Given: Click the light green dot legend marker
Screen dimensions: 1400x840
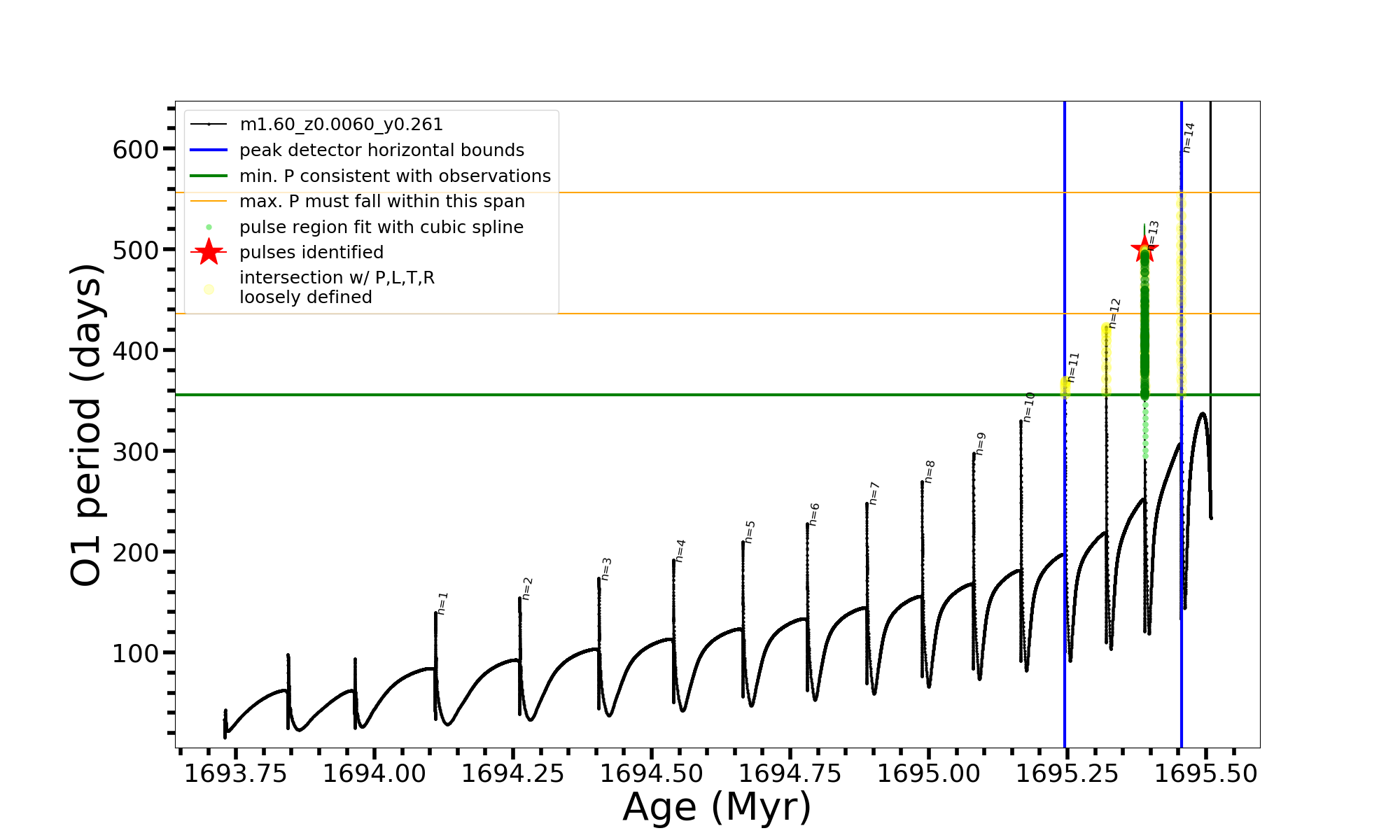Looking at the screenshot, I should pyautogui.click(x=209, y=227).
